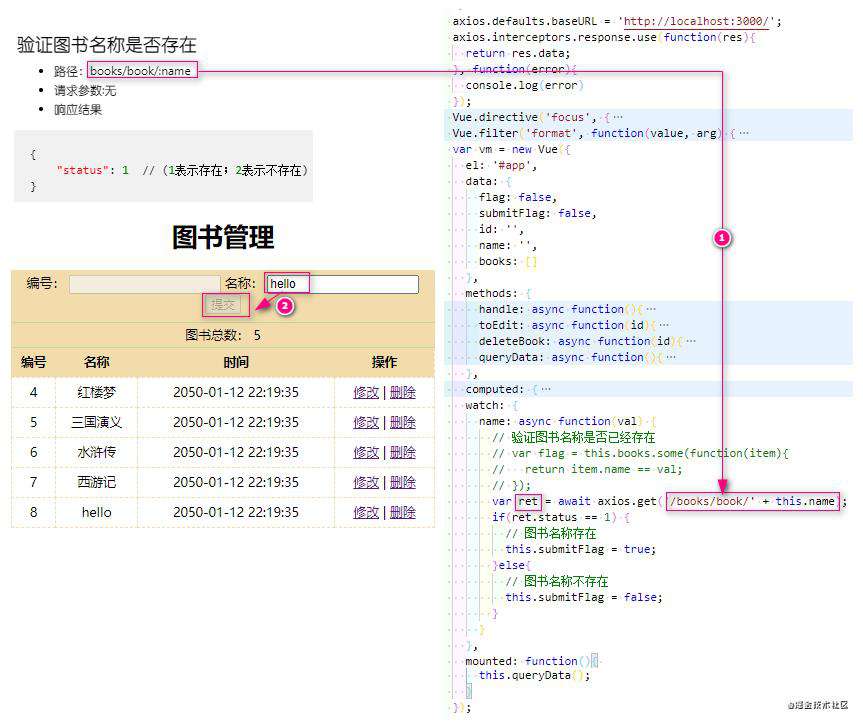Expand folded handle async function
Viewport: 863px width, 723px height.
click(651, 309)
